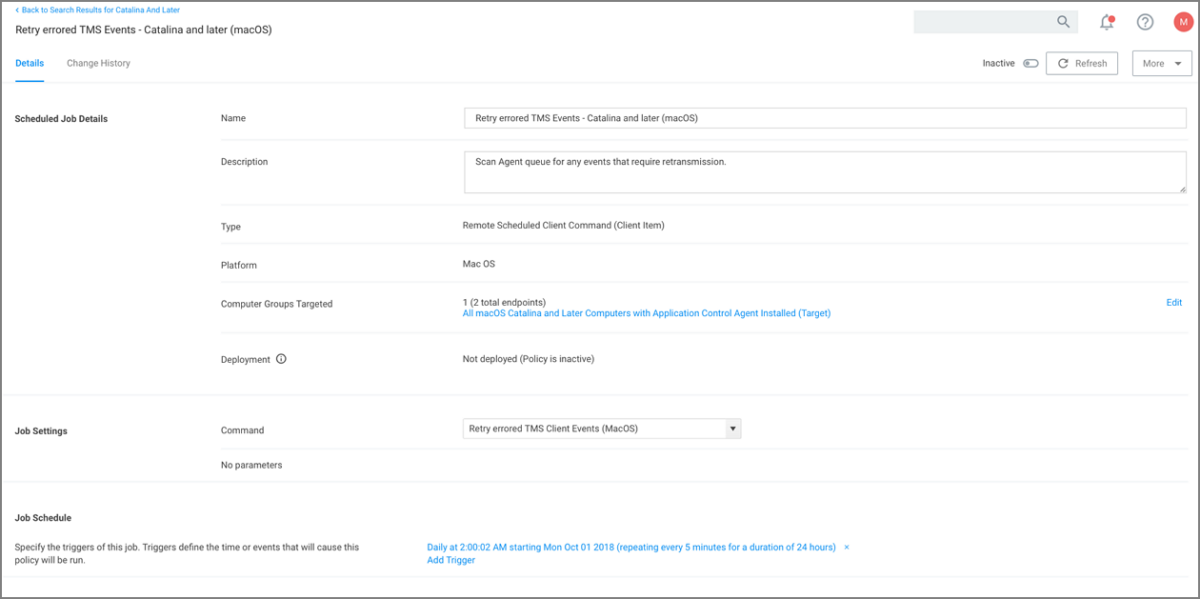Image resolution: width=1200 pixels, height=599 pixels.
Task: Expand the More dropdown menu
Action: 1161,63
